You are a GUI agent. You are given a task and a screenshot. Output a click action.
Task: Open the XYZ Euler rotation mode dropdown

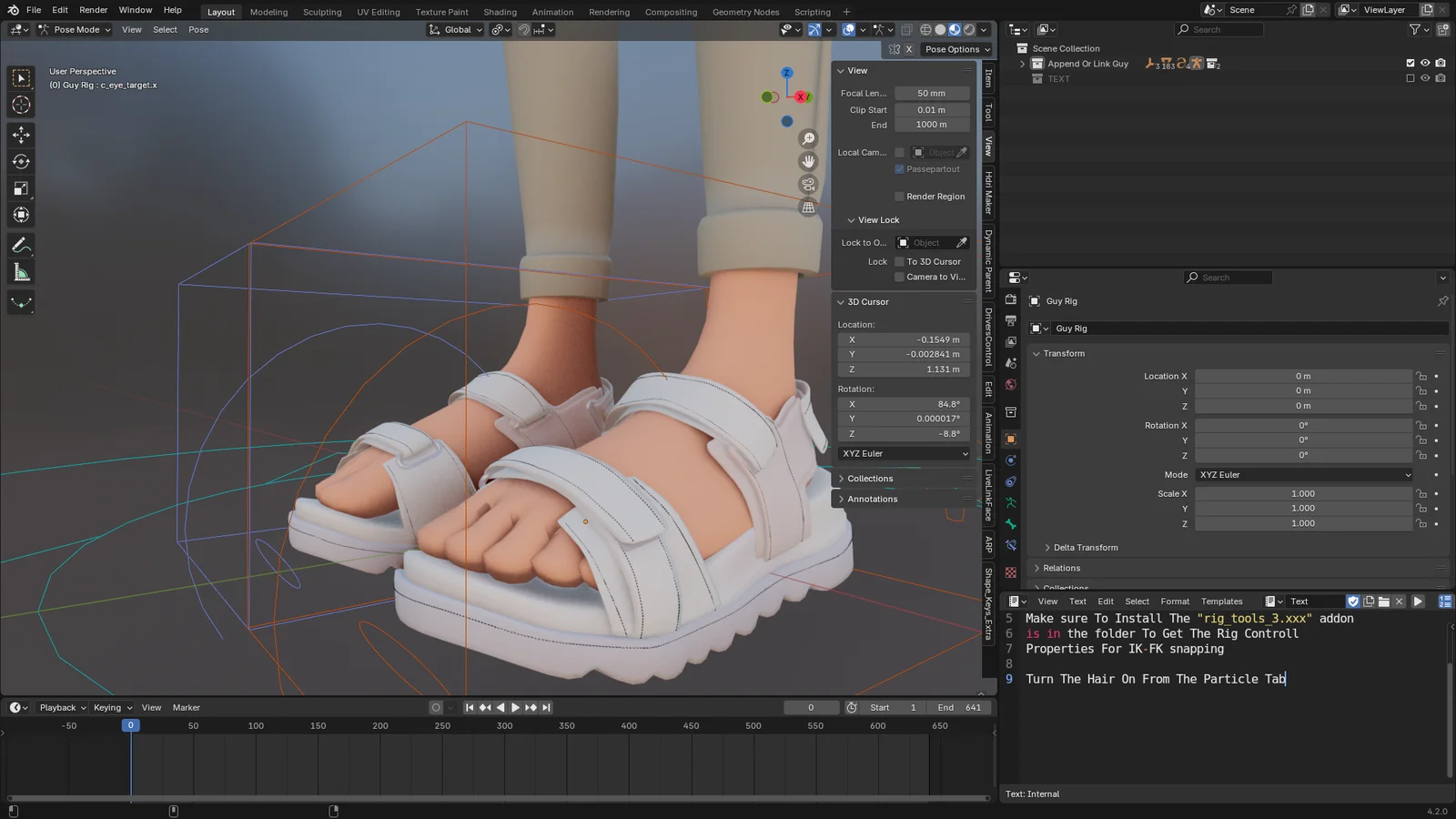[1303, 474]
